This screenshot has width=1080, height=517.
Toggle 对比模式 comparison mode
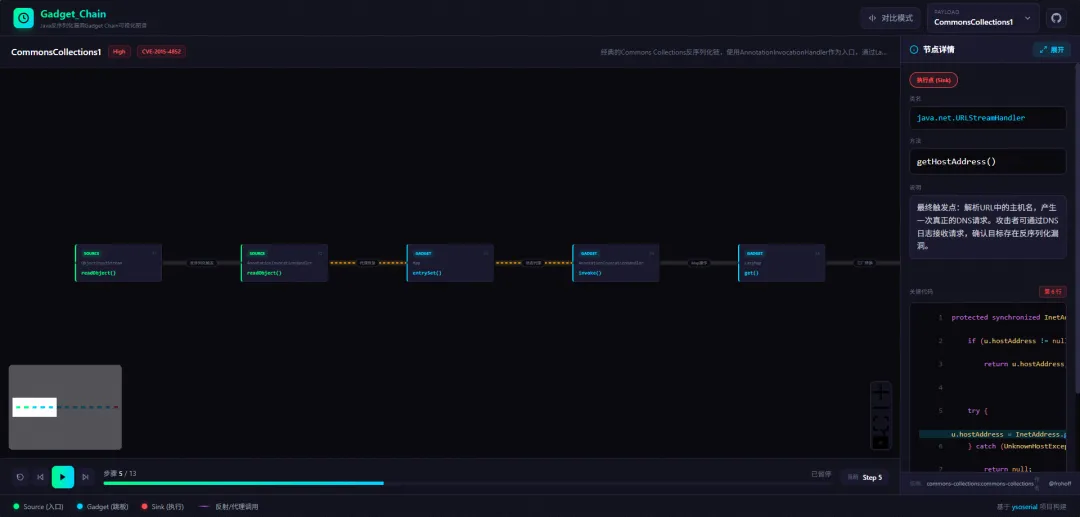890,18
